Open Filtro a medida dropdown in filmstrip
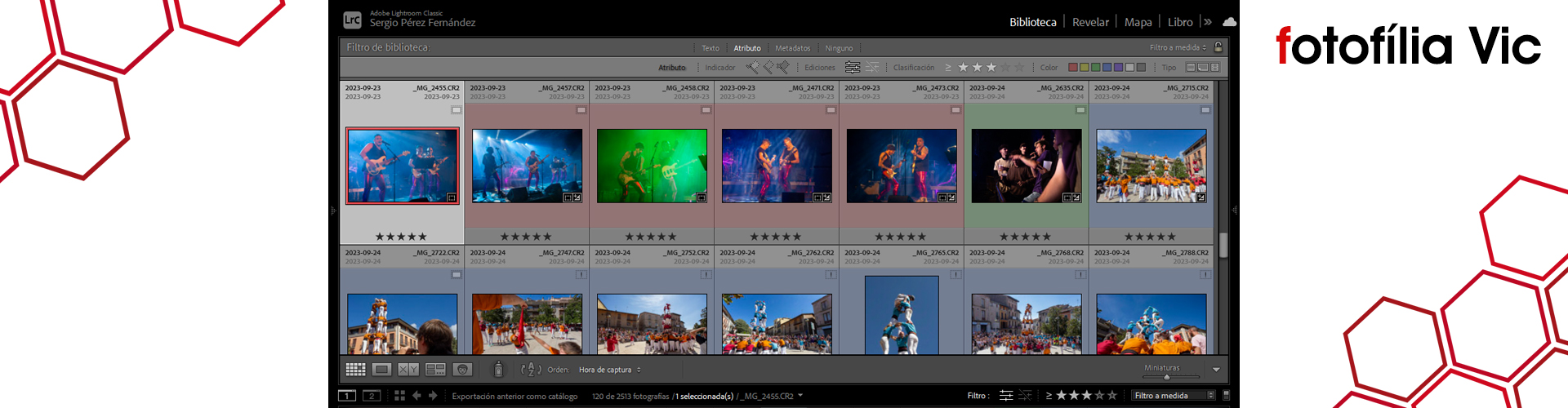Screen dimensions: 1568x408 point(1174,396)
